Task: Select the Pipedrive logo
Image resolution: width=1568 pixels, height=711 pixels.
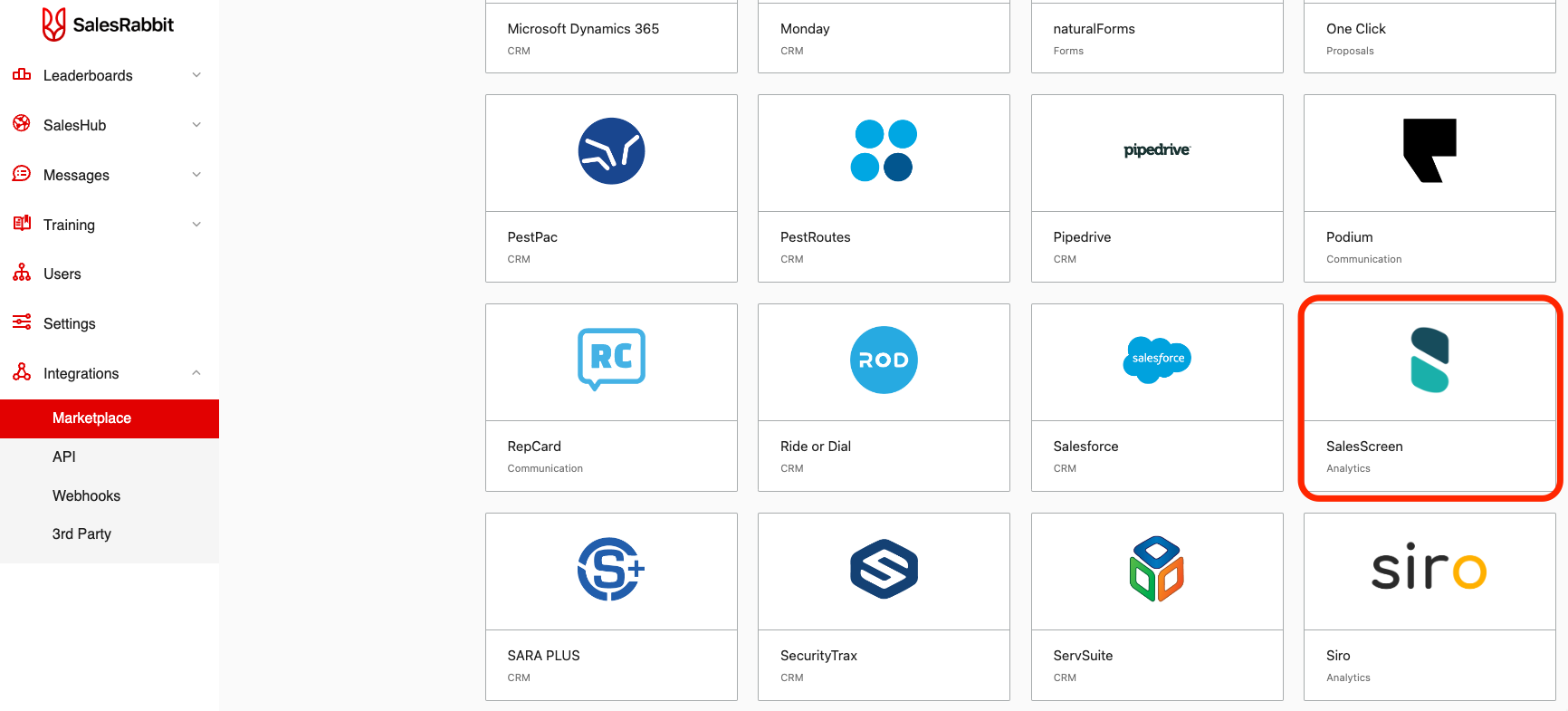Action: point(1157,150)
